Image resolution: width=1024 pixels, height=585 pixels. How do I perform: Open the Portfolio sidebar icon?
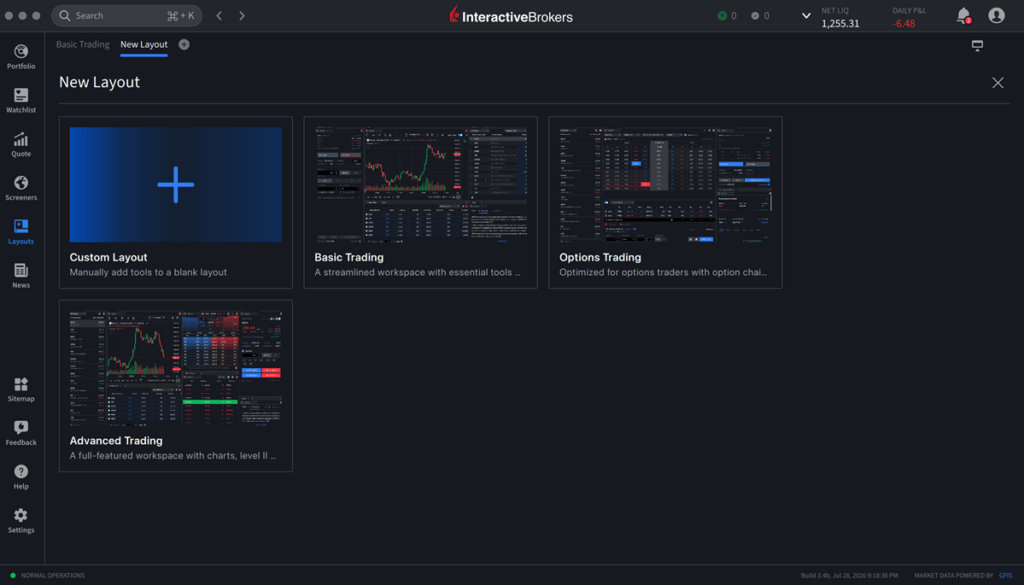[x=21, y=52]
